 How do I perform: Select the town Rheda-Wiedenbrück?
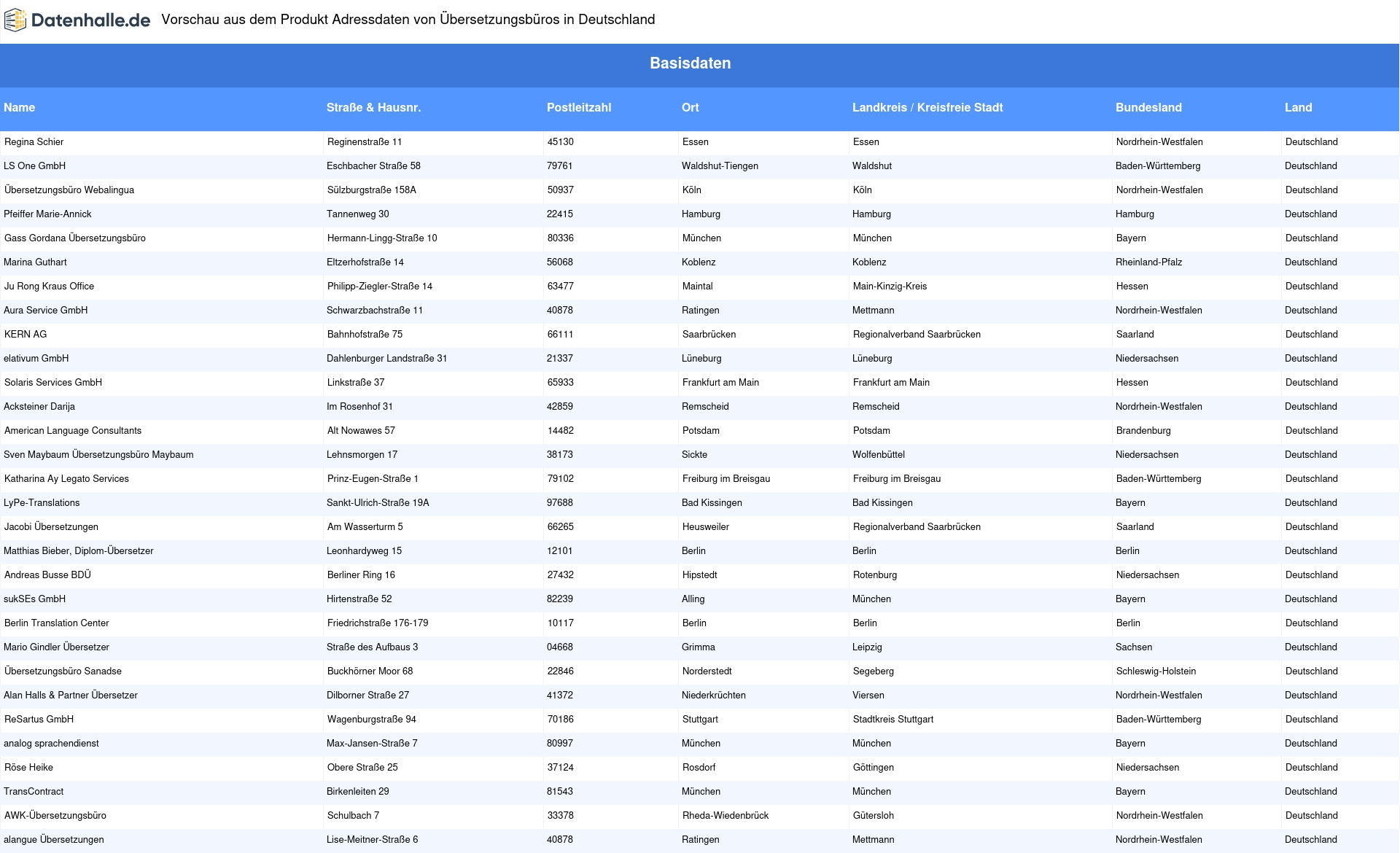pyautogui.click(x=726, y=816)
